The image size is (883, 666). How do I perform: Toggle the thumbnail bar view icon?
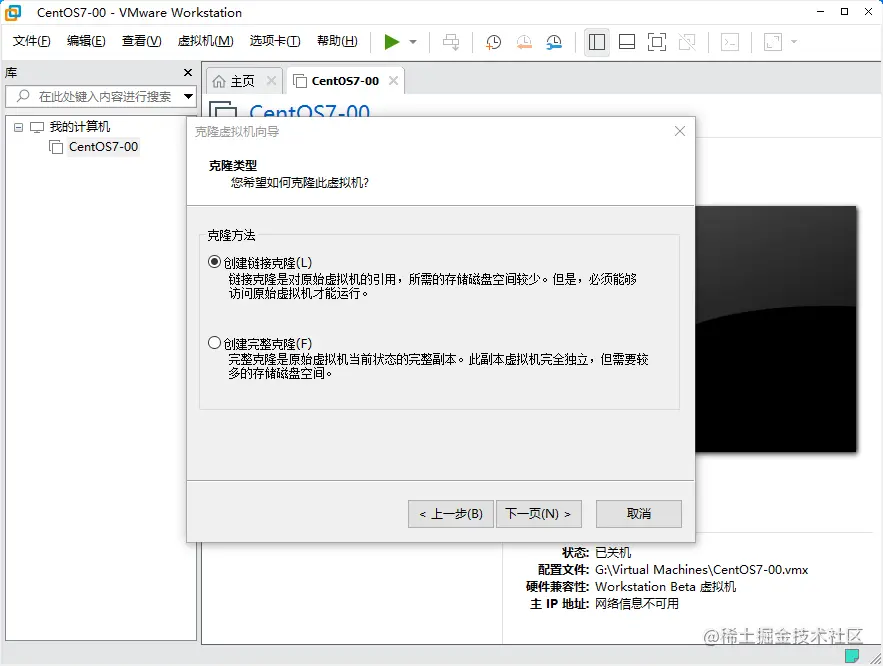tap(627, 42)
